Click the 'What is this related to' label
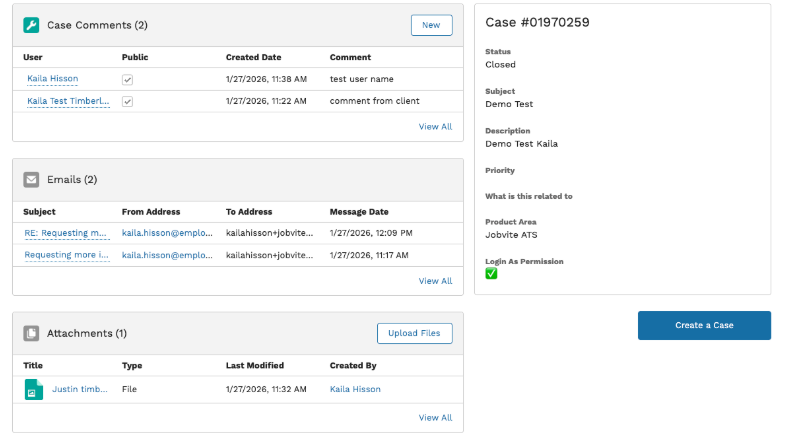 529,196
